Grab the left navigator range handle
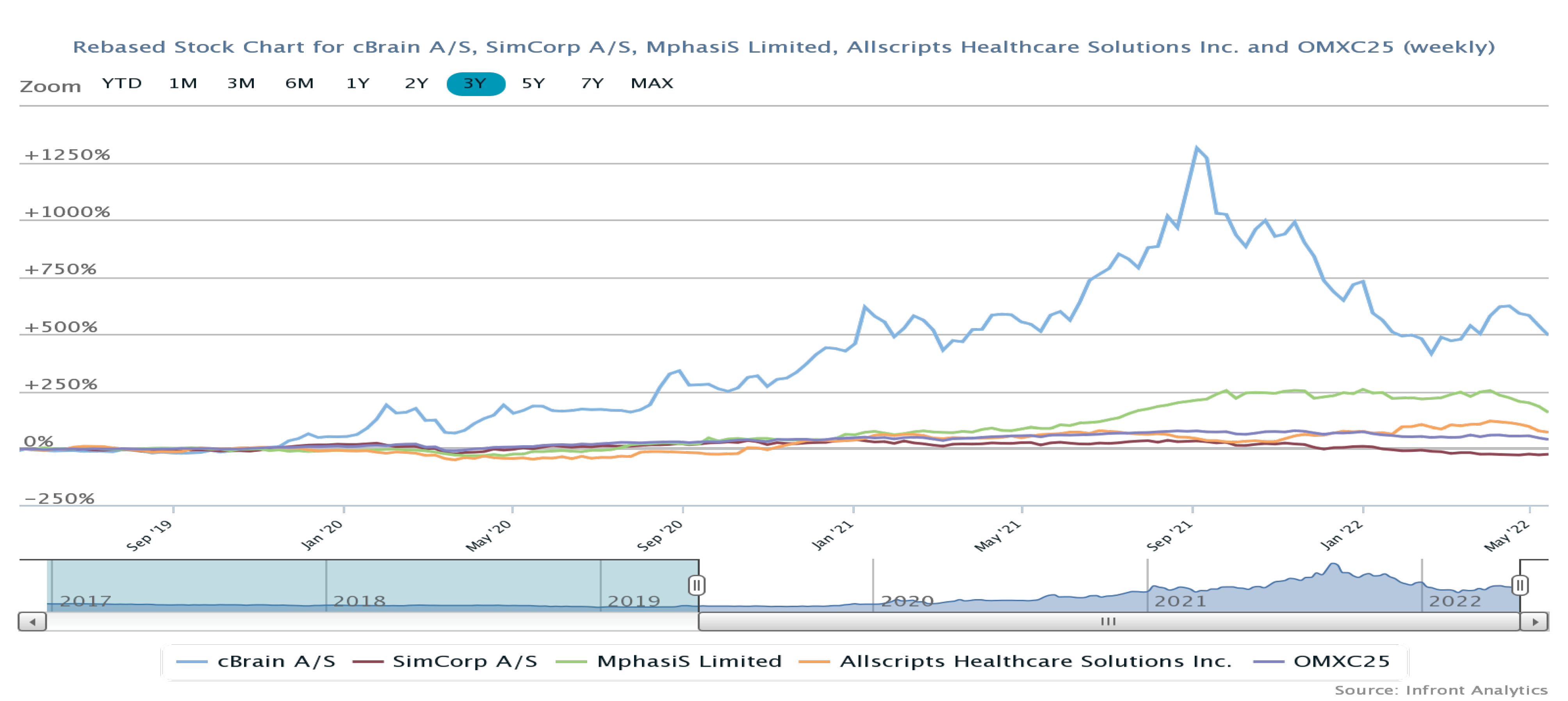 tap(697, 585)
